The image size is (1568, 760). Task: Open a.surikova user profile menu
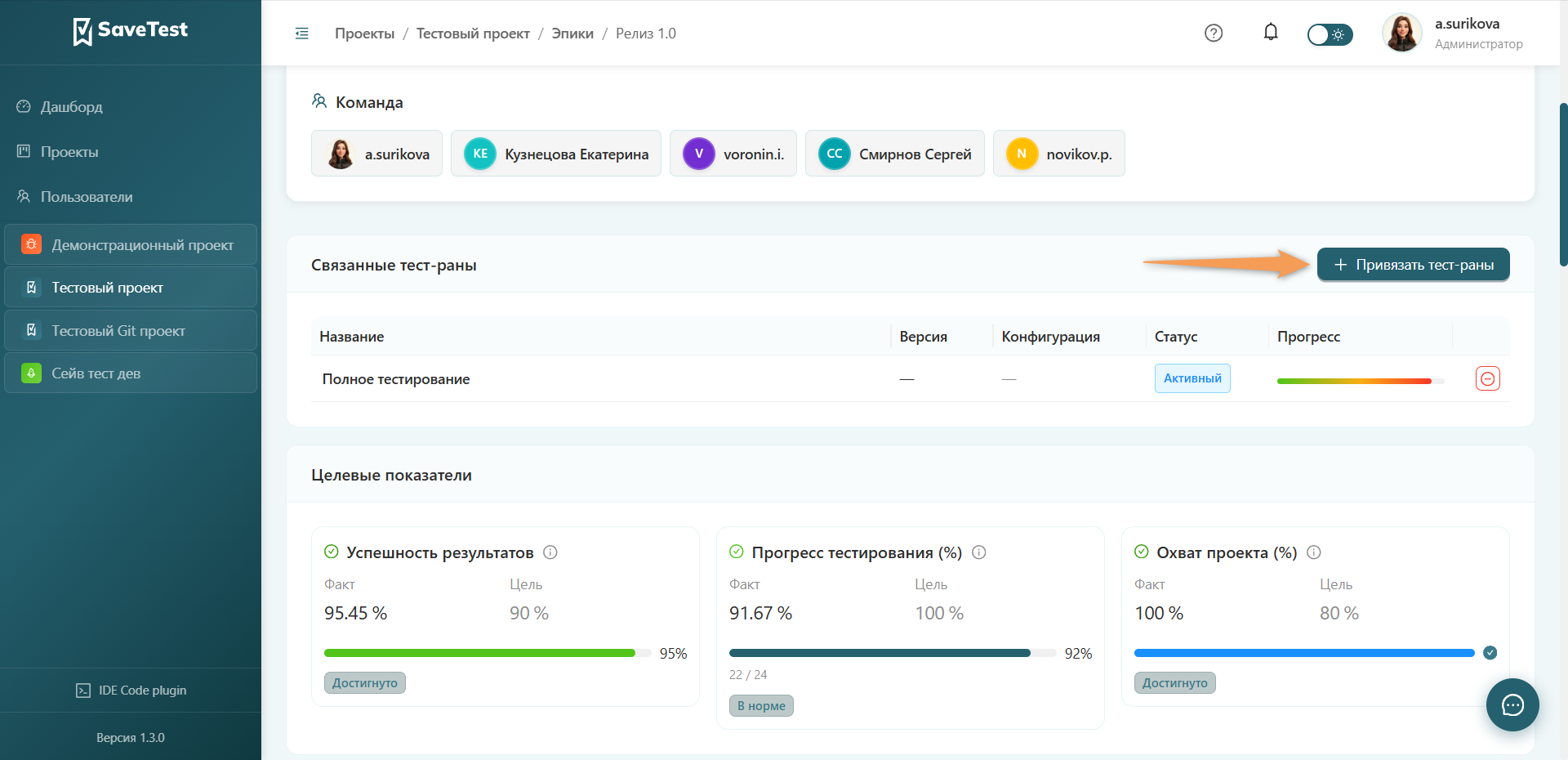pos(1453,33)
